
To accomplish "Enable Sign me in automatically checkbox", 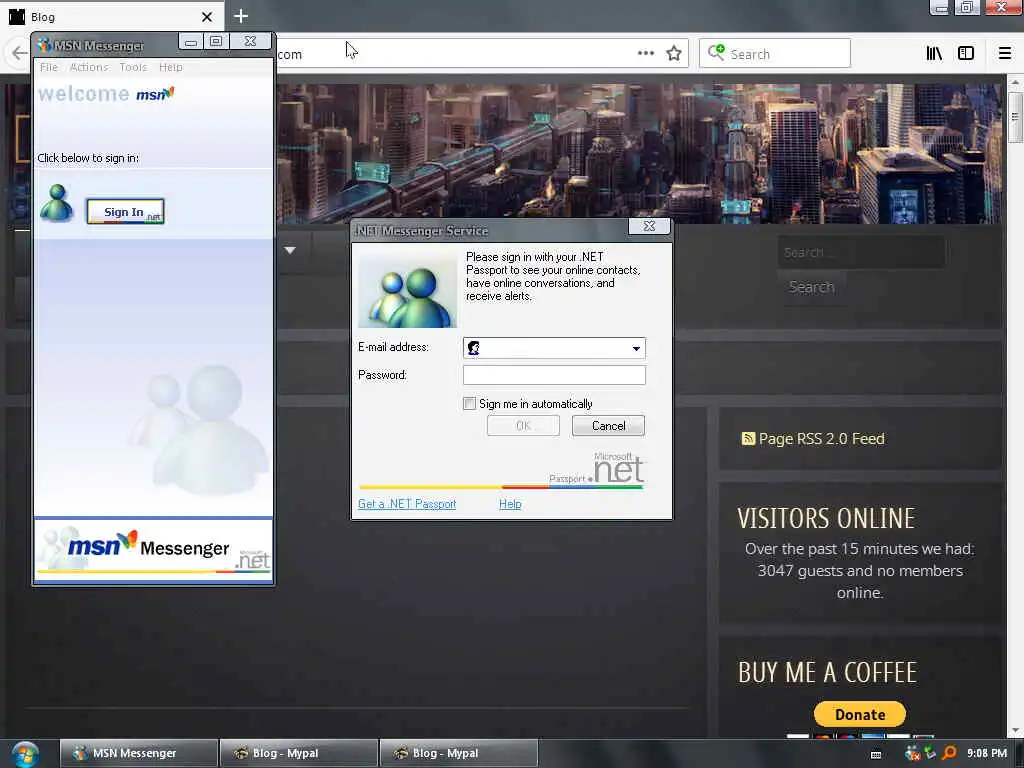I will click(469, 404).
